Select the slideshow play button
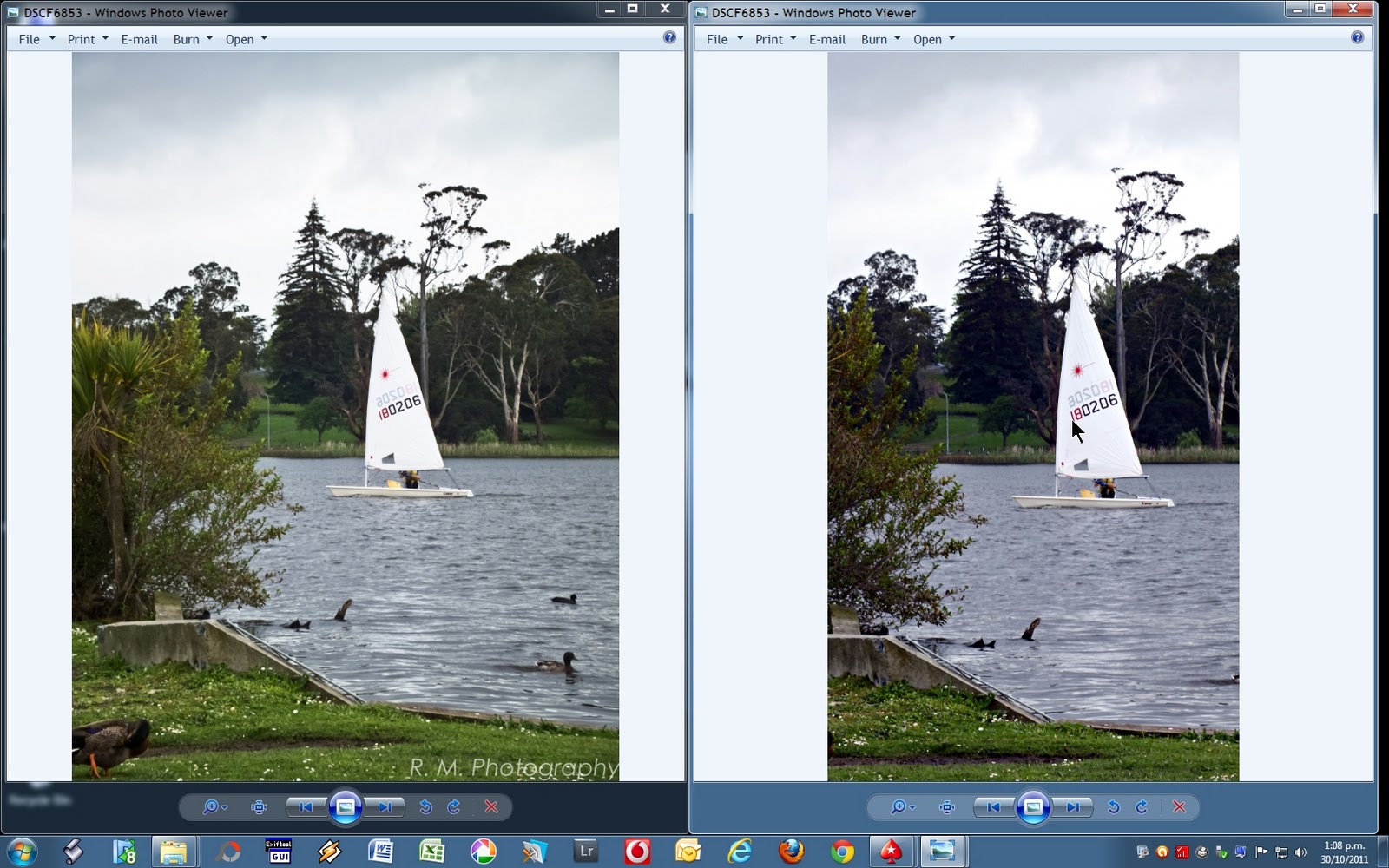 (346, 807)
